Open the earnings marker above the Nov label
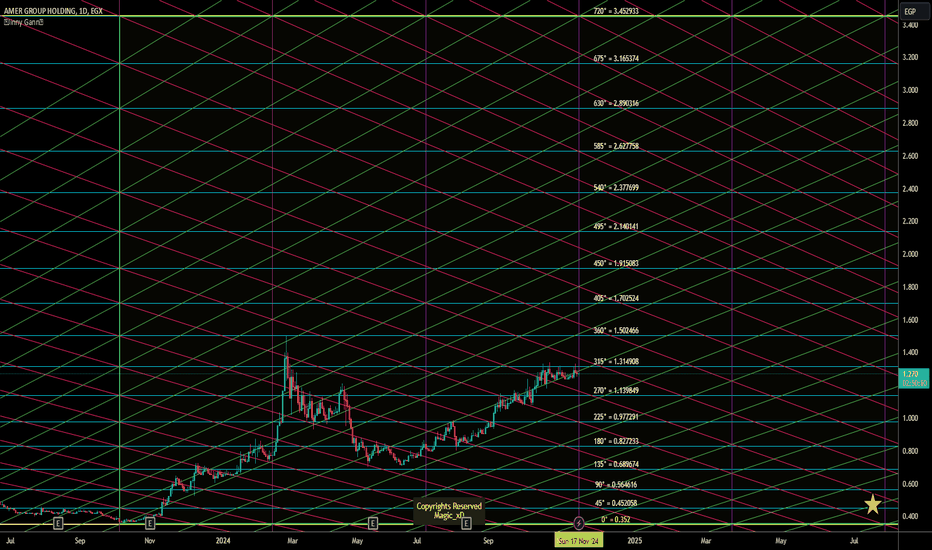This screenshot has width=932, height=550. click(x=150, y=523)
